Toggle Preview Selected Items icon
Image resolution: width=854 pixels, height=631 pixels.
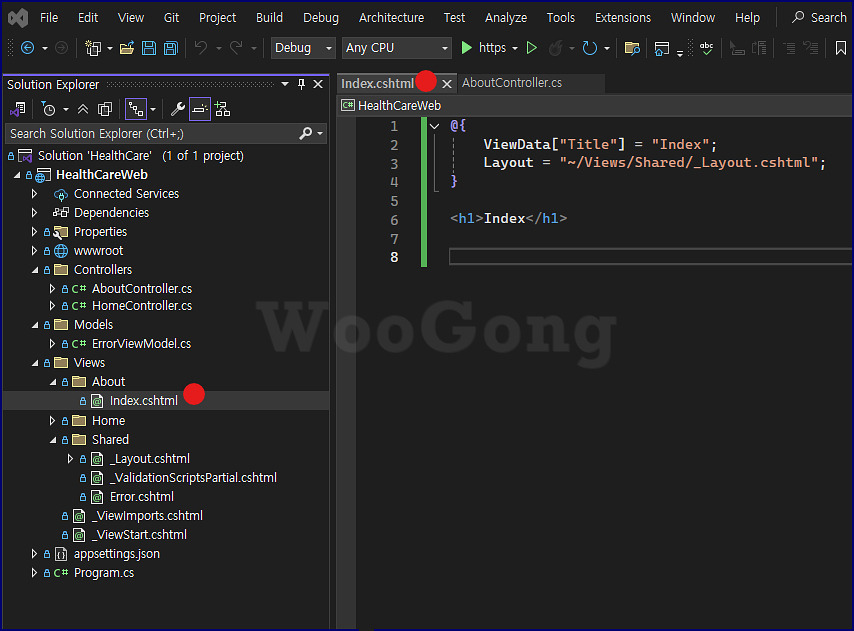200,109
